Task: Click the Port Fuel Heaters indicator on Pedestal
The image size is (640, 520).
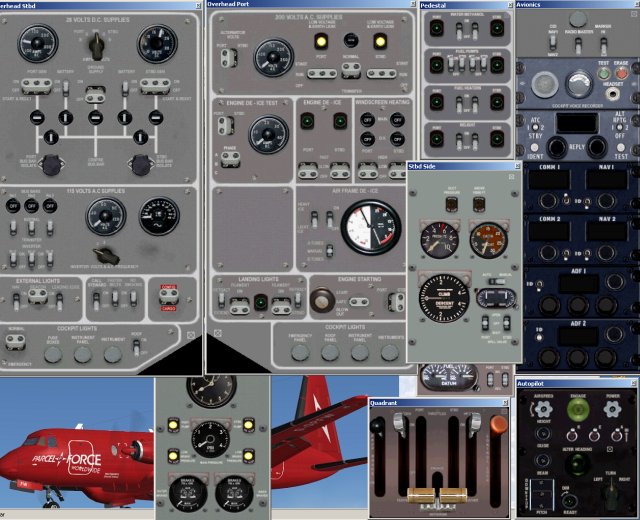Action: point(436,102)
